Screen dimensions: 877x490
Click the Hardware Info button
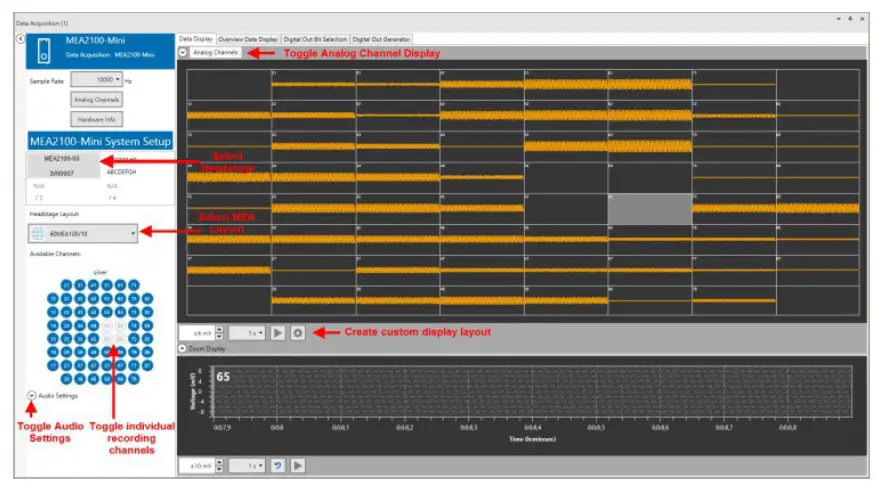pos(97,119)
